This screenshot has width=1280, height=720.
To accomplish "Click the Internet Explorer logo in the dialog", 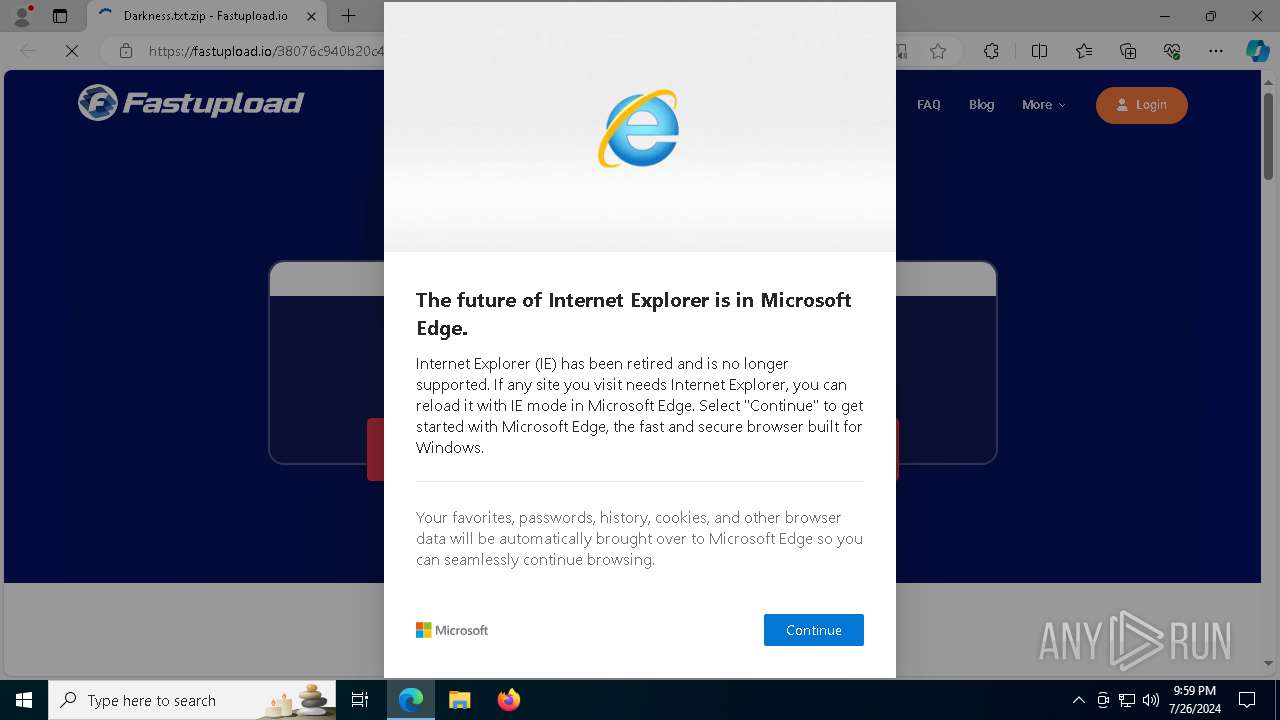I will [639, 129].
